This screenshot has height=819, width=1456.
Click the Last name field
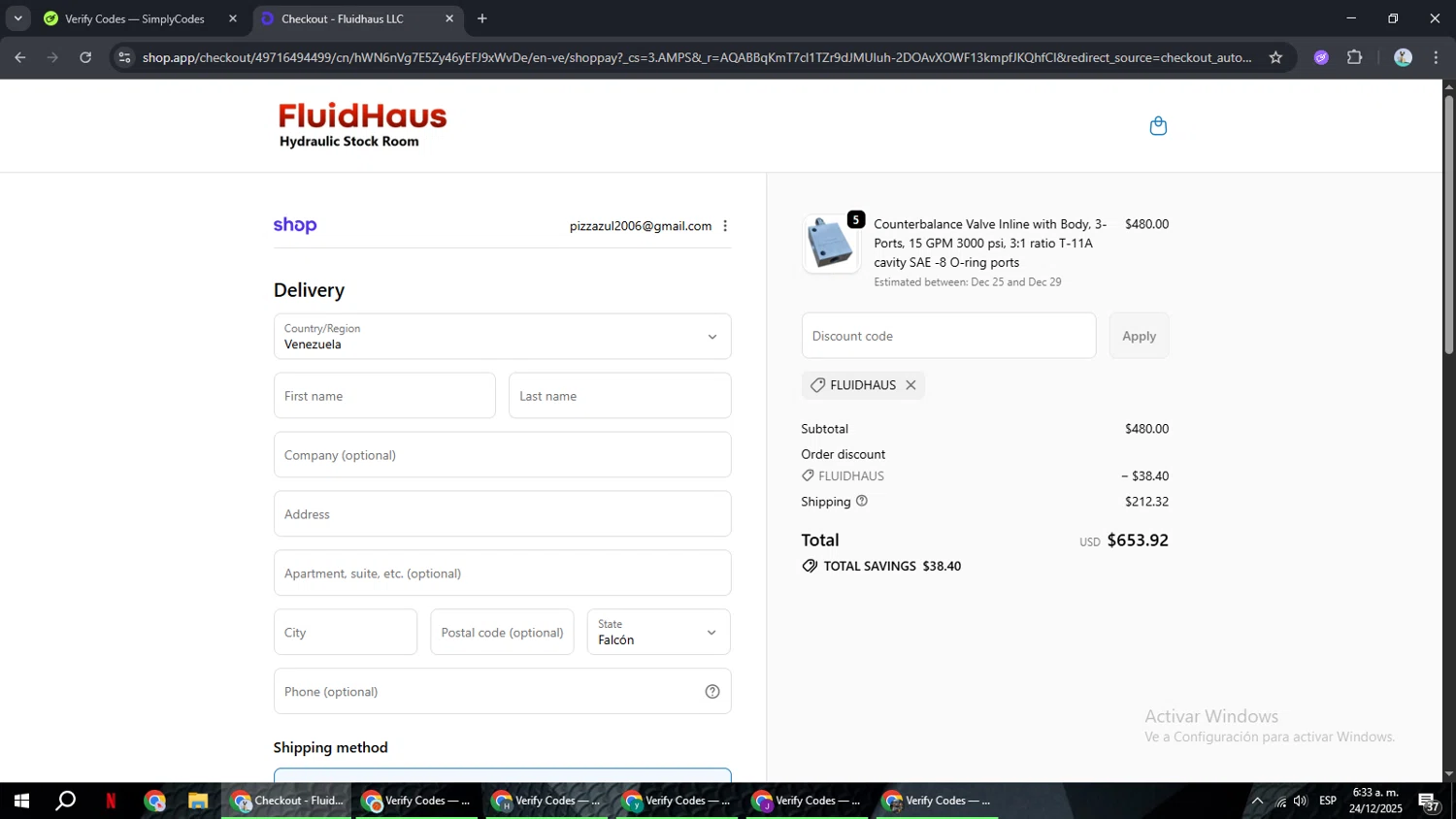(x=619, y=396)
